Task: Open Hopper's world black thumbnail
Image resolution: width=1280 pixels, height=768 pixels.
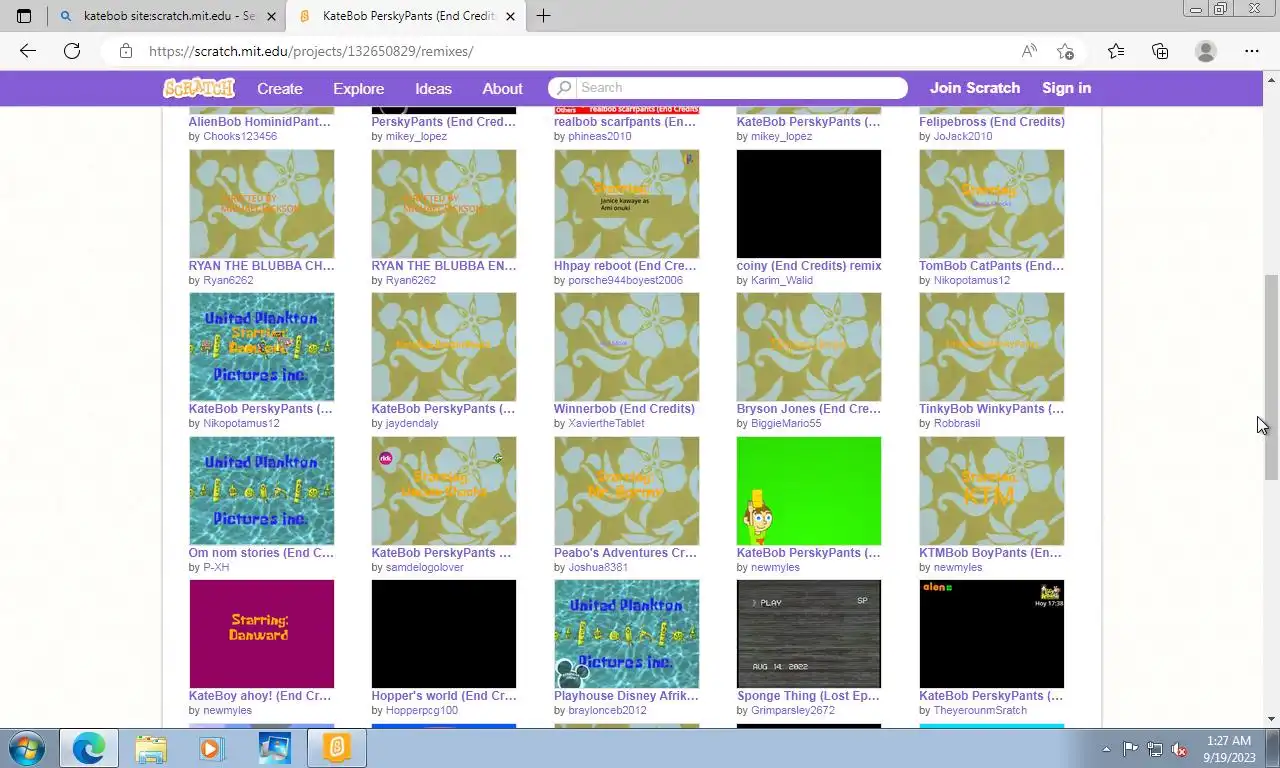Action: tap(444, 634)
